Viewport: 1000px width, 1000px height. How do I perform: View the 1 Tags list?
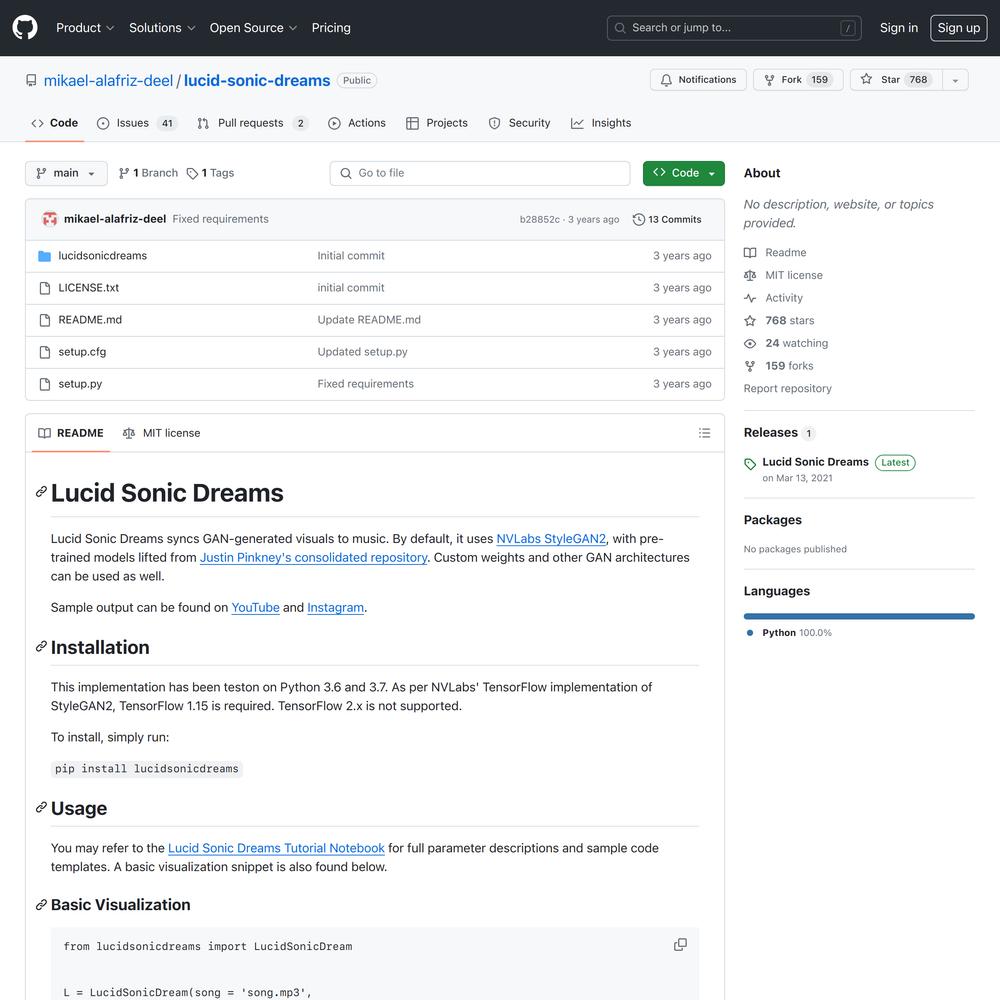click(210, 173)
